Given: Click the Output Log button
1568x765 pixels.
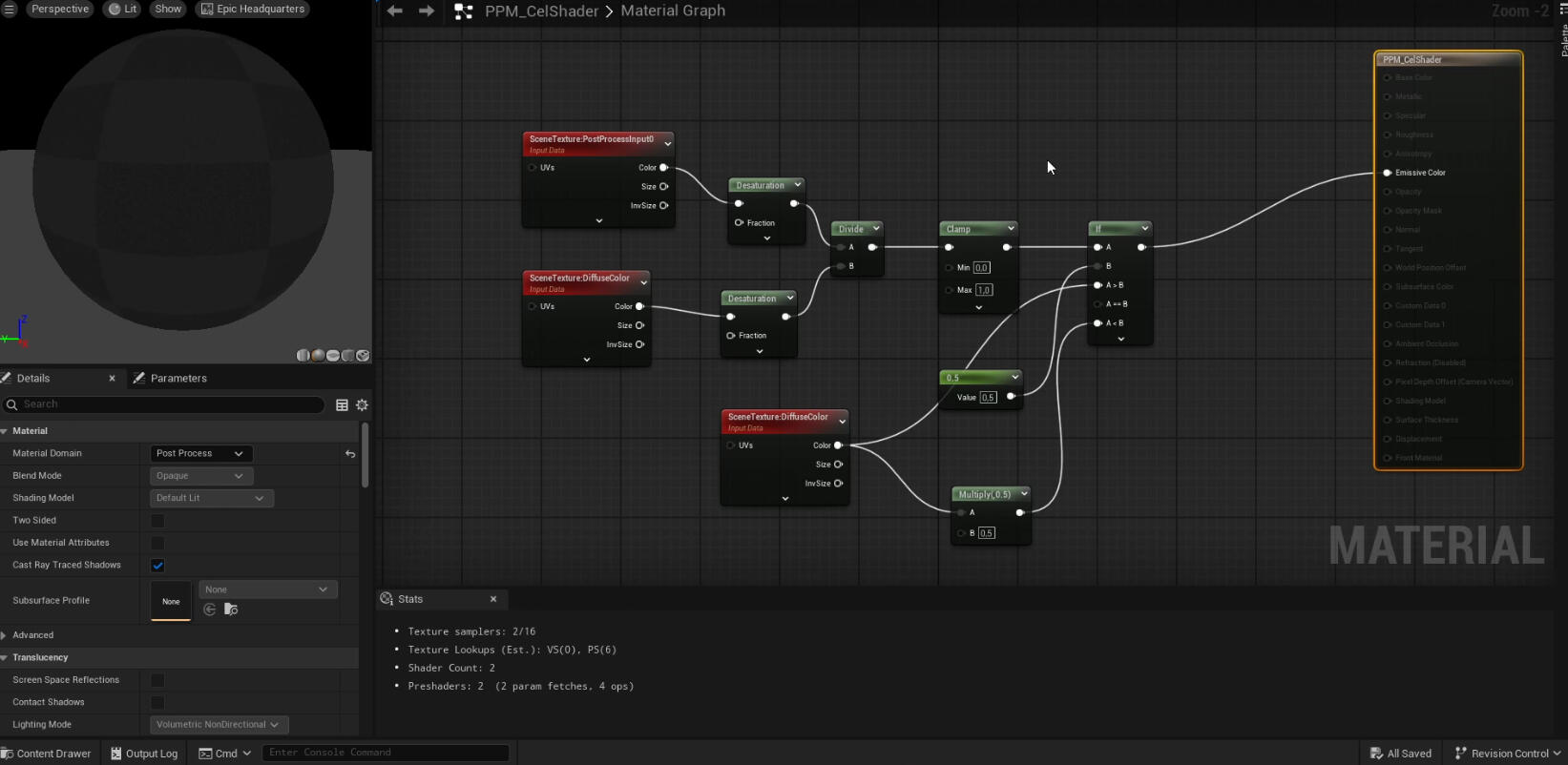Looking at the screenshot, I should click(x=144, y=754).
